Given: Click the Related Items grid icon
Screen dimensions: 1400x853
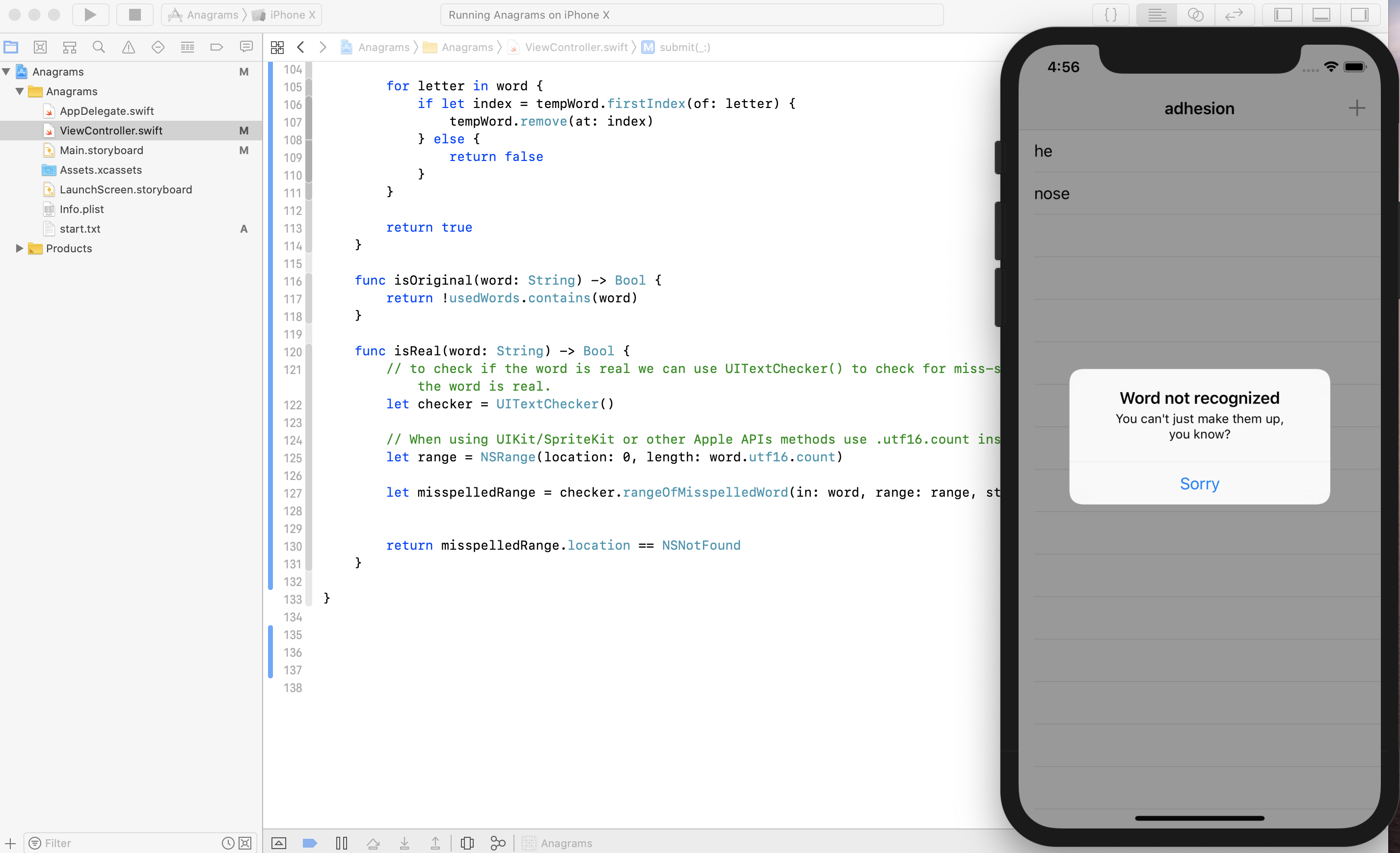Looking at the screenshot, I should coord(277,47).
